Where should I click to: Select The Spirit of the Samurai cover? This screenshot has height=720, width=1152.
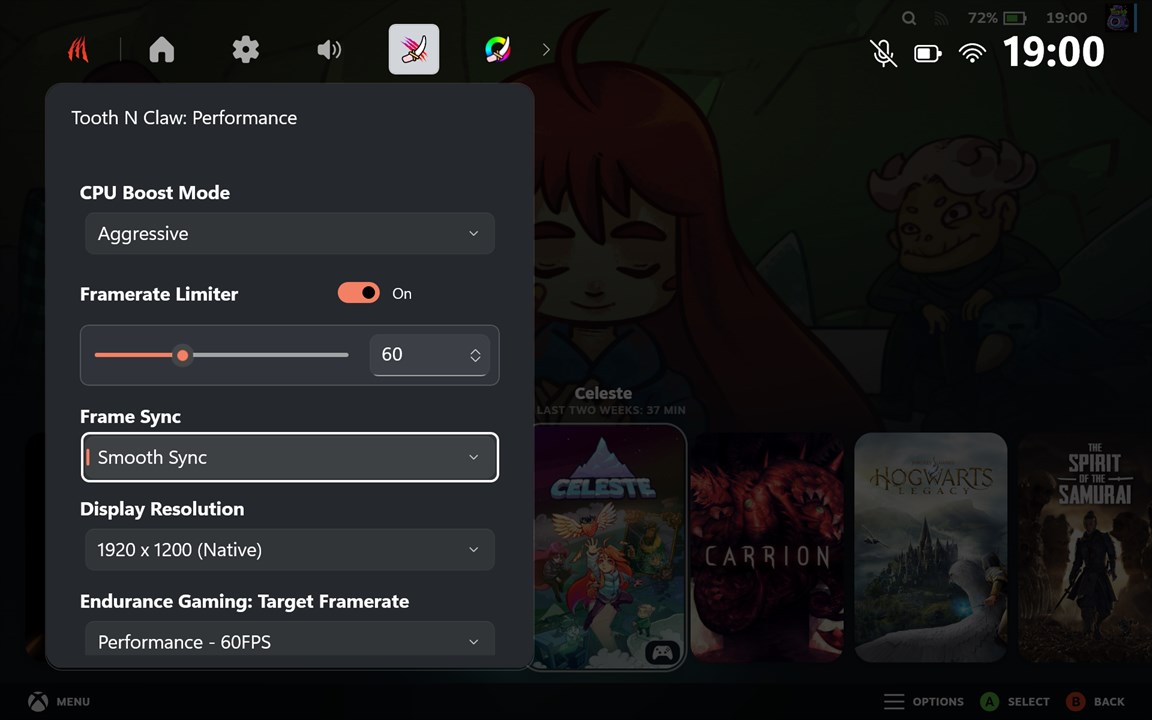(1084, 547)
